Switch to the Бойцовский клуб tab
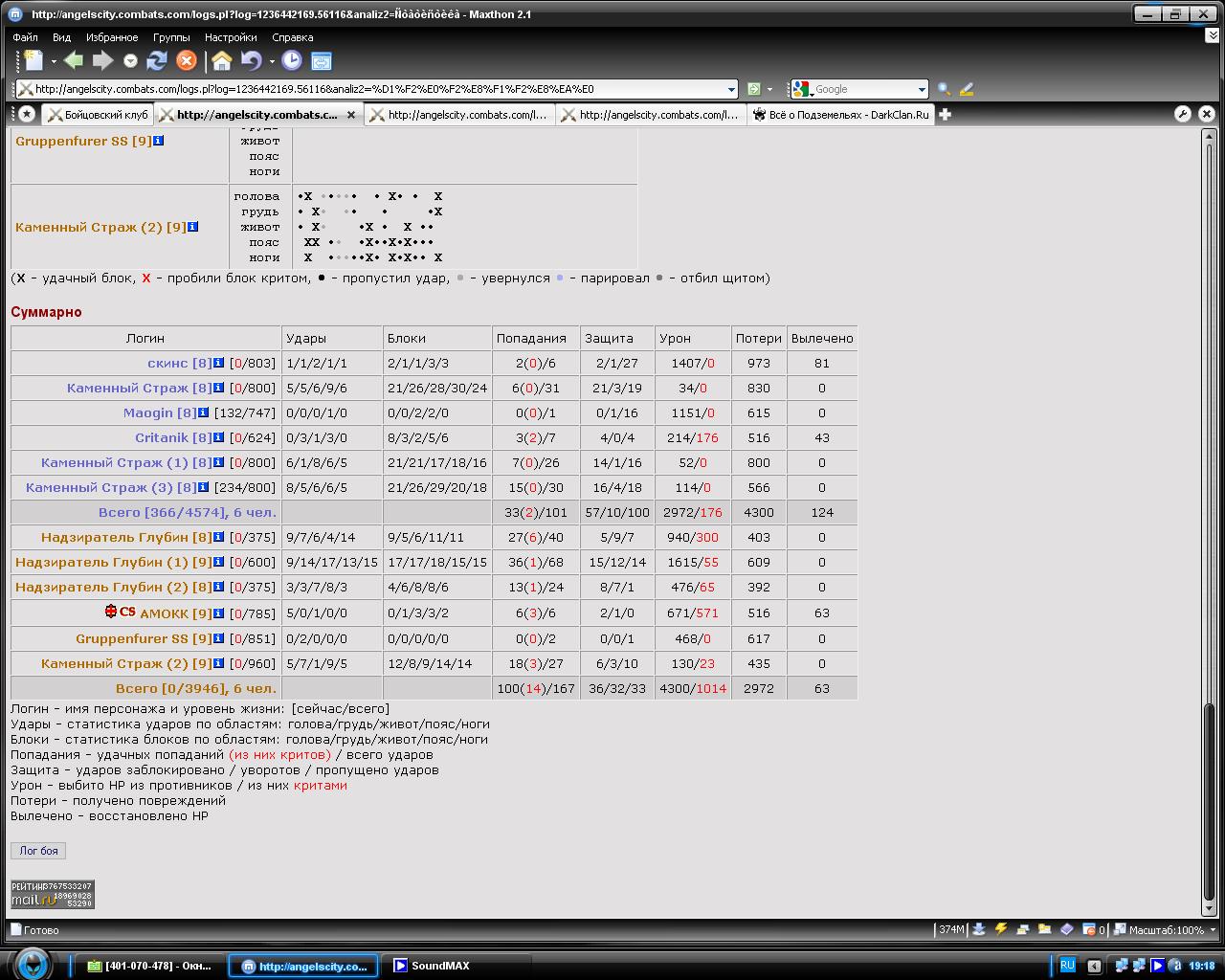Screen dimensions: 1225x980 (97, 115)
